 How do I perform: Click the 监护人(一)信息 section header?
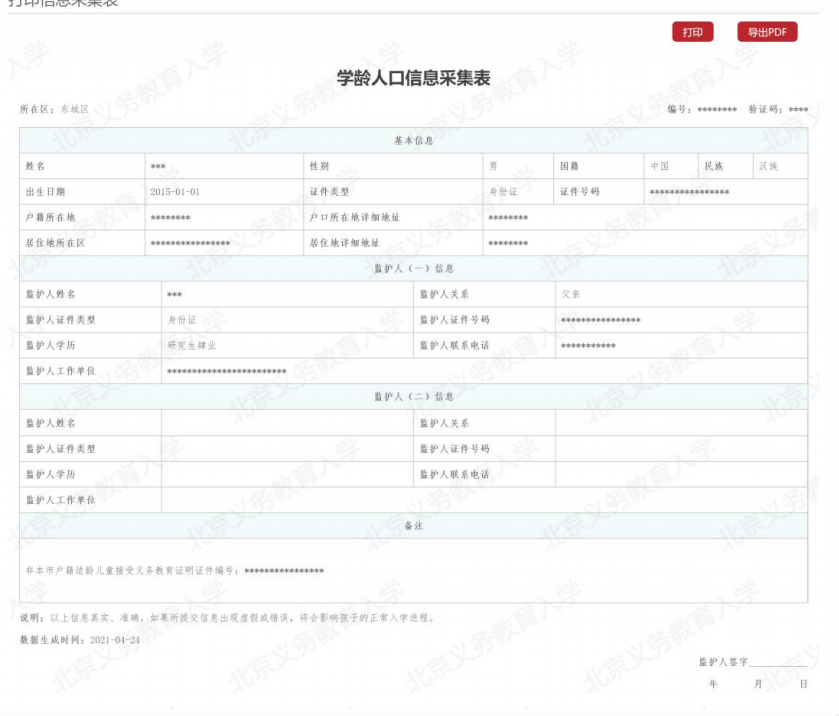coord(414,269)
